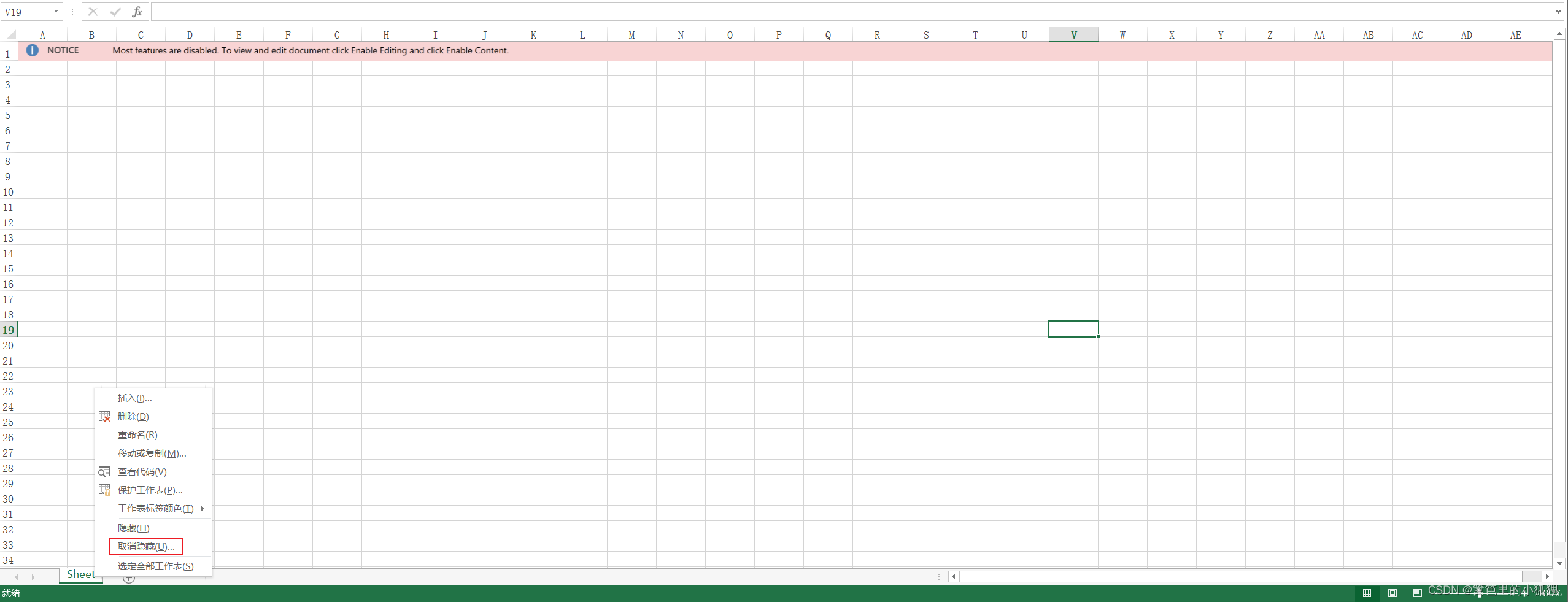1568x602 pixels.
Task: Switch to Page Break Preview icon
Action: click(1417, 593)
